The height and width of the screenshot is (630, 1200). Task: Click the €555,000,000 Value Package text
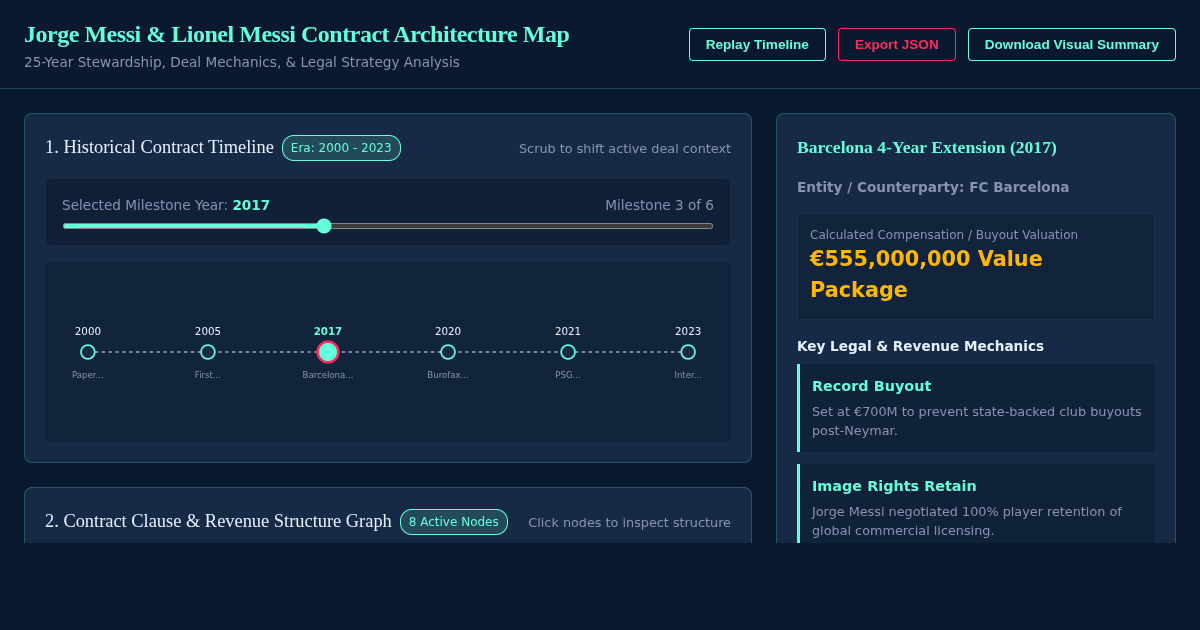tap(926, 274)
